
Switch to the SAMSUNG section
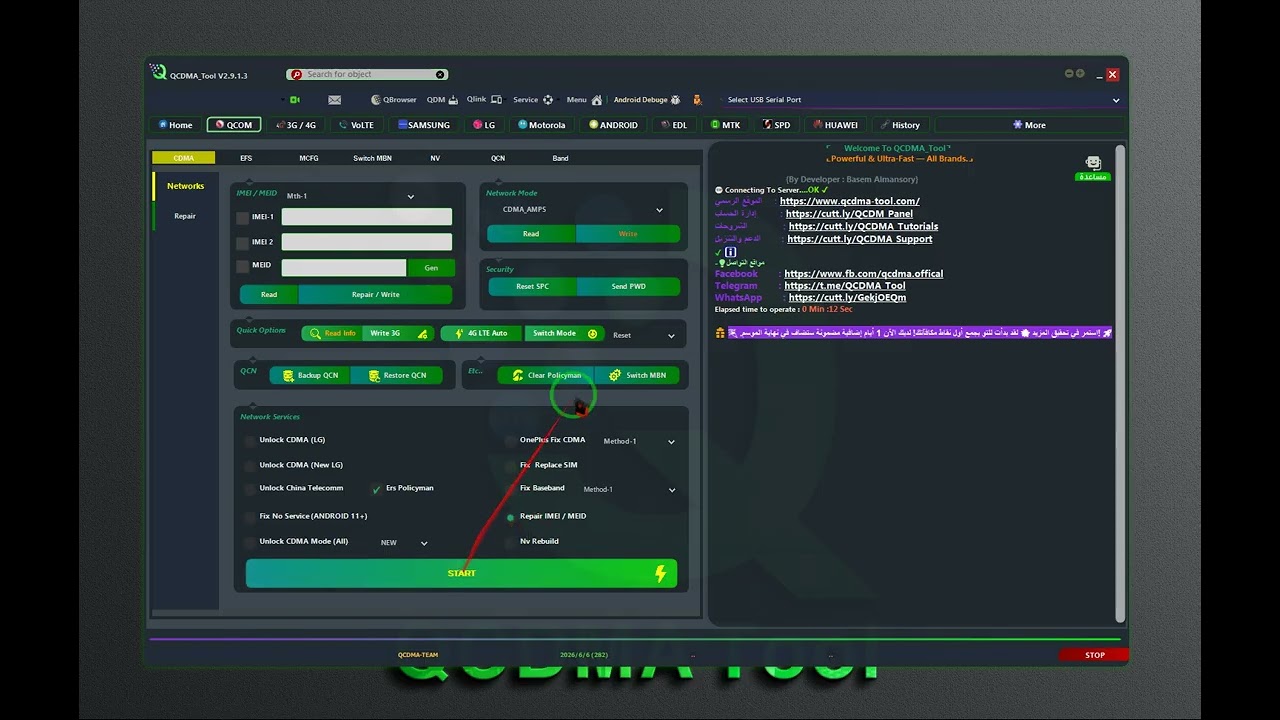tap(424, 125)
